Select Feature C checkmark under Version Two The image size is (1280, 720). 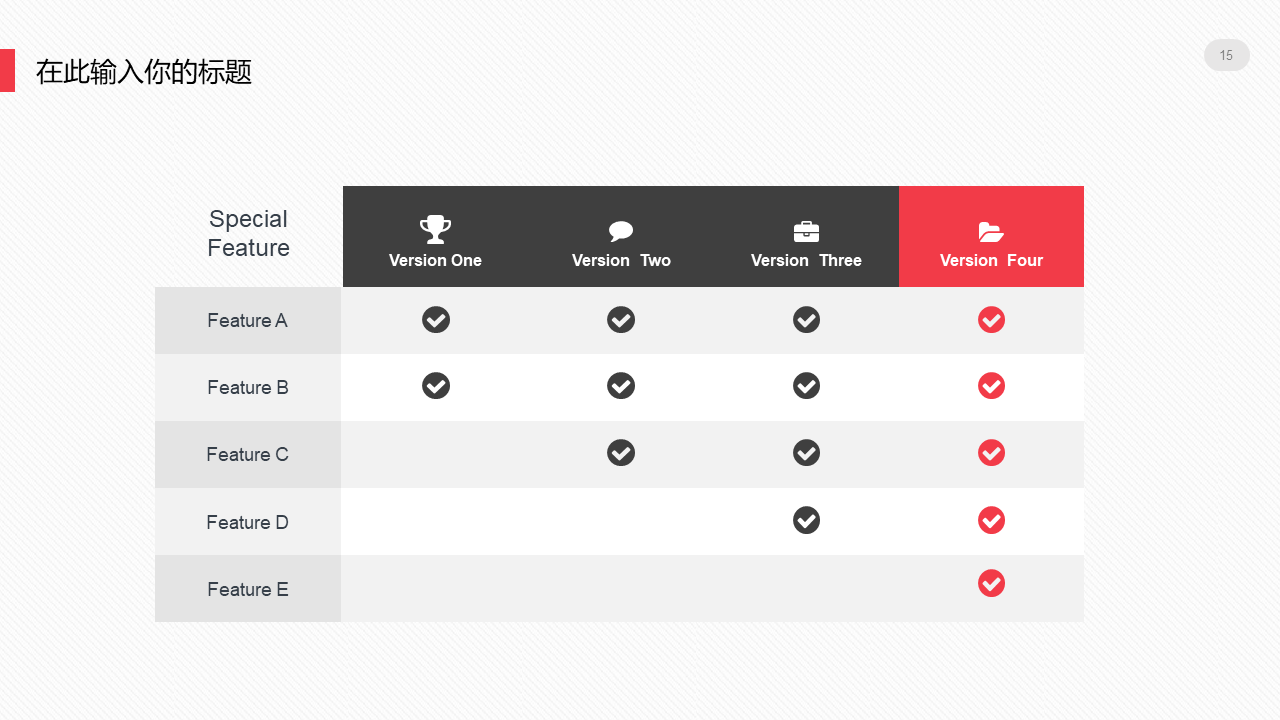click(x=621, y=453)
